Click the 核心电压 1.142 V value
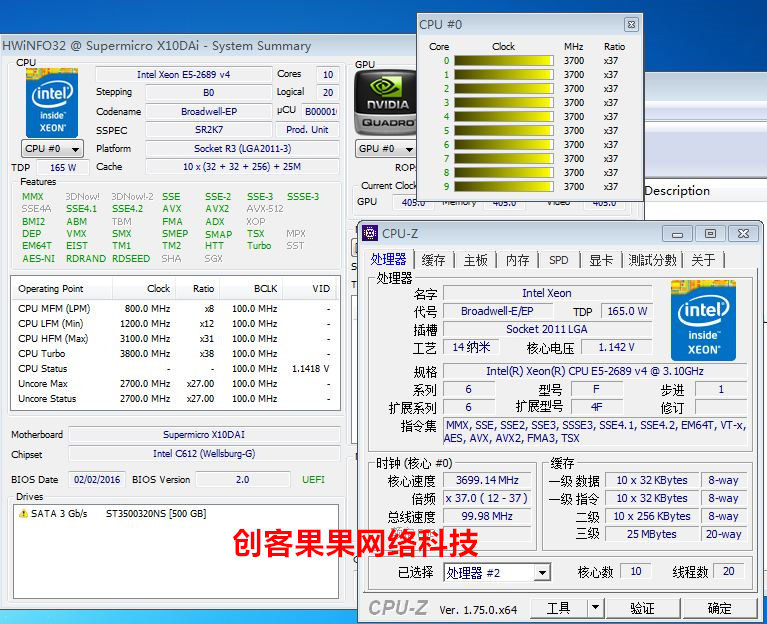The width and height of the screenshot is (767, 624). point(616,347)
